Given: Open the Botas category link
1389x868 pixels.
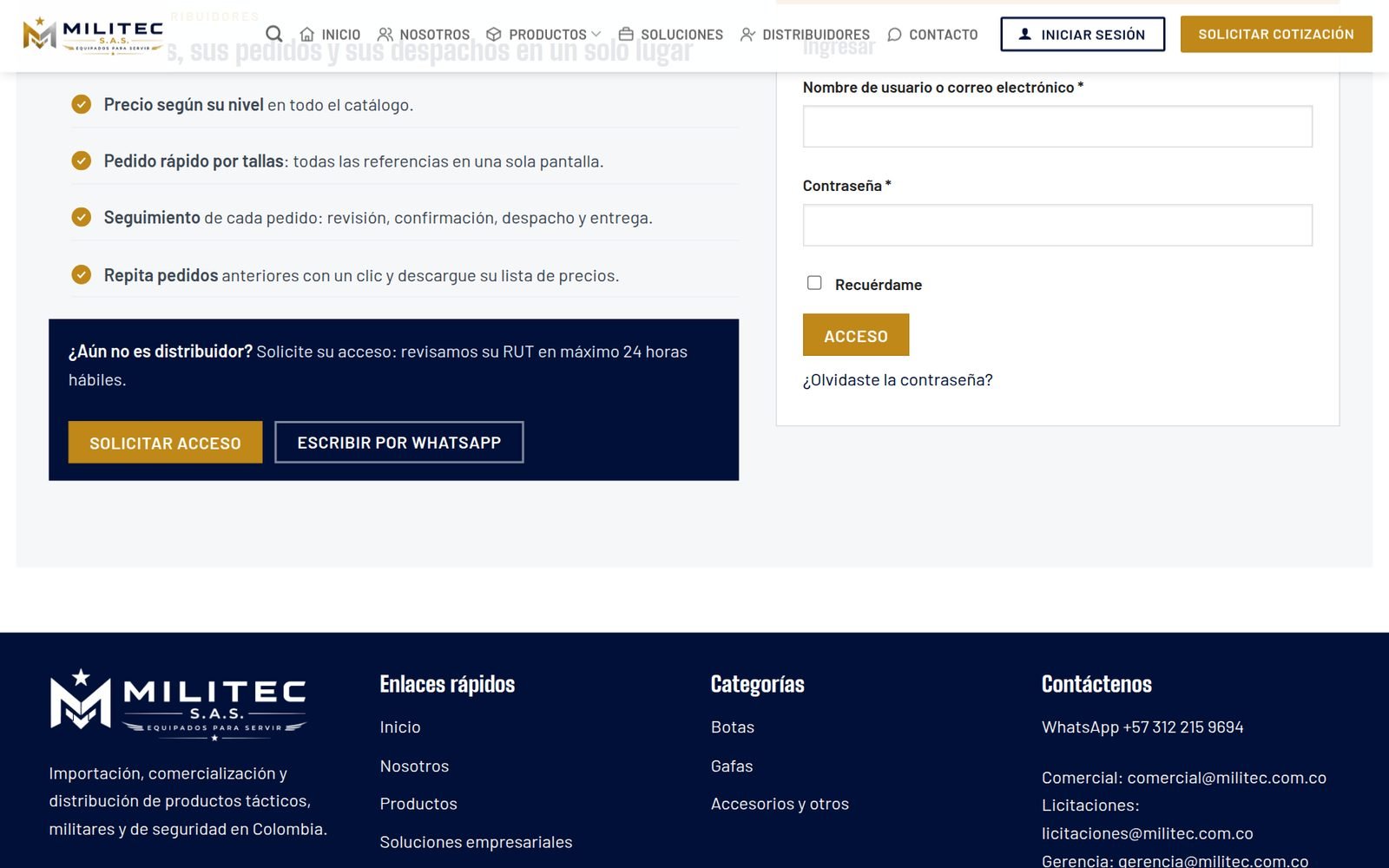Looking at the screenshot, I should coord(733,727).
